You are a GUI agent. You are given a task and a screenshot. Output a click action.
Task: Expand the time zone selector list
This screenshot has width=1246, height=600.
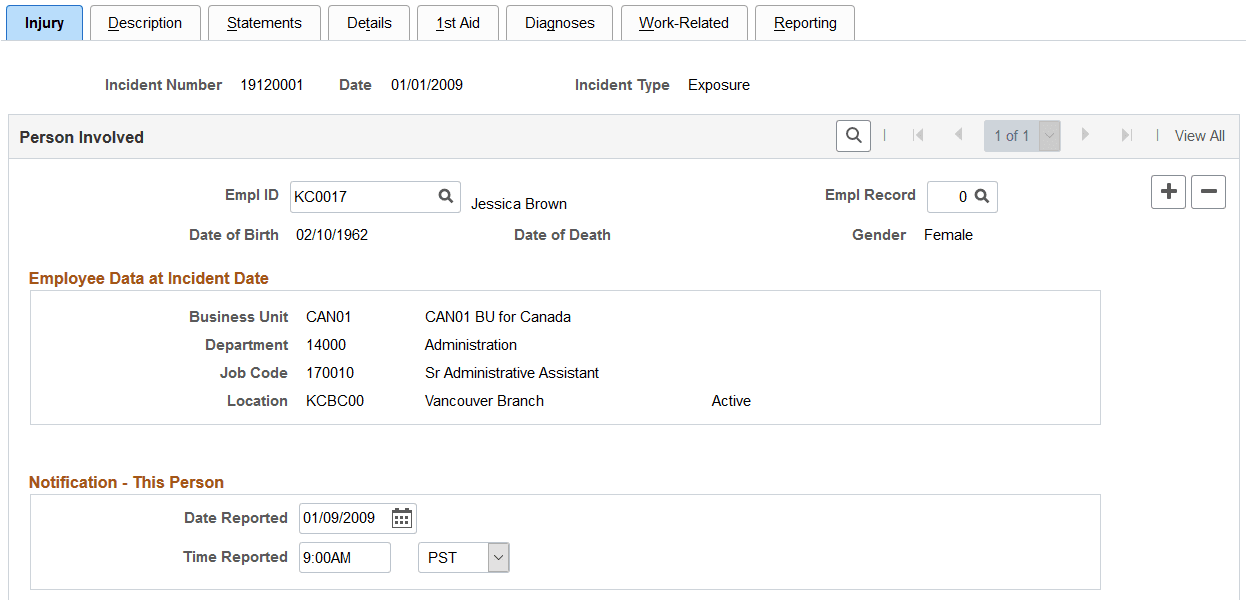(497, 557)
